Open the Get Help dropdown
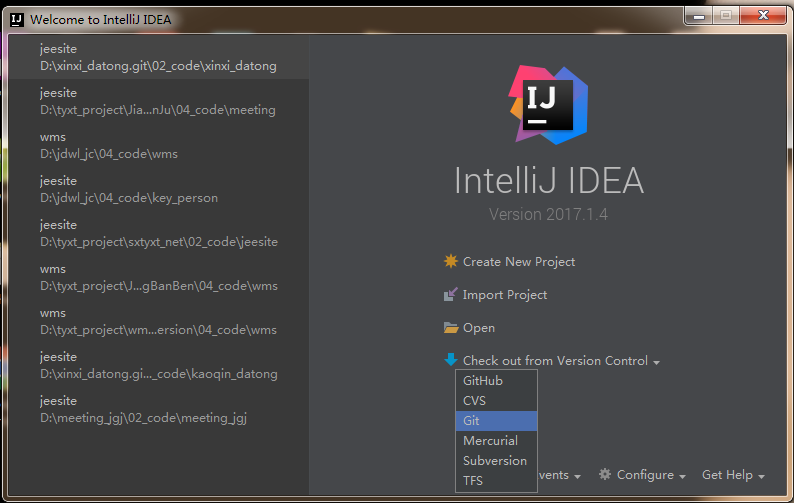 tap(733, 475)
